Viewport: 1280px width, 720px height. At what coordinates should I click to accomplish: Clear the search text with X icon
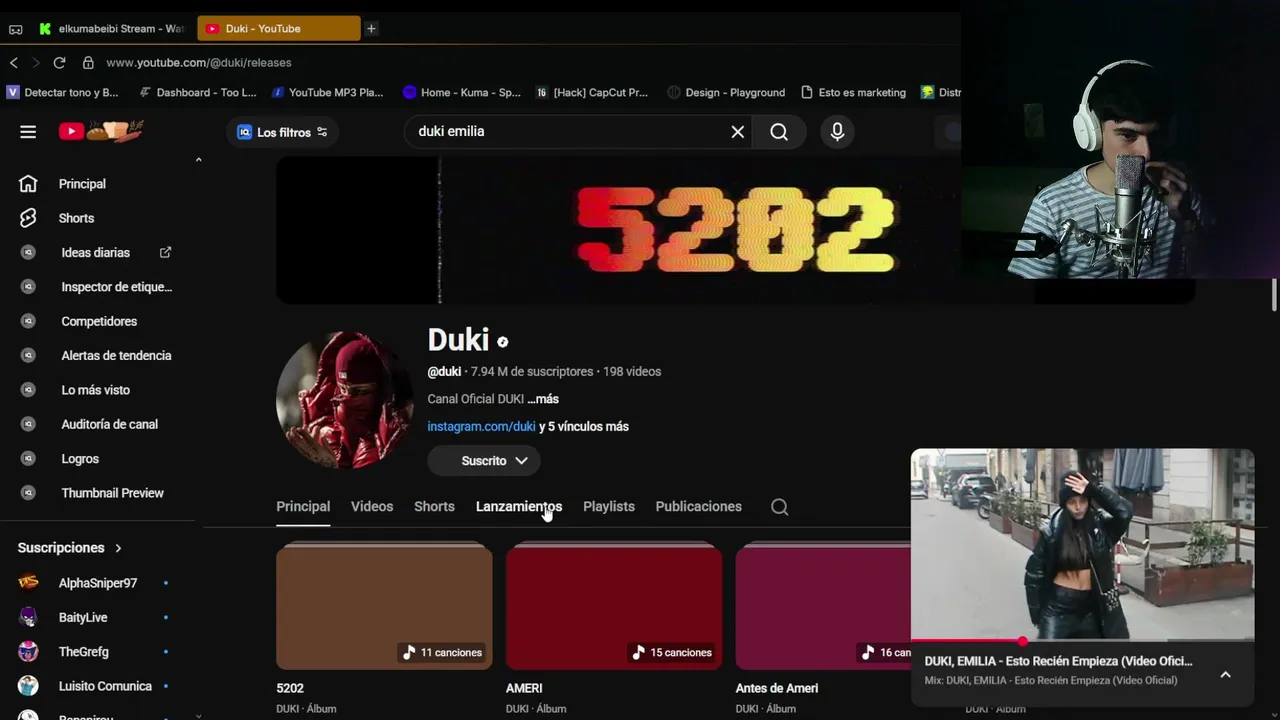click(738, 132)
